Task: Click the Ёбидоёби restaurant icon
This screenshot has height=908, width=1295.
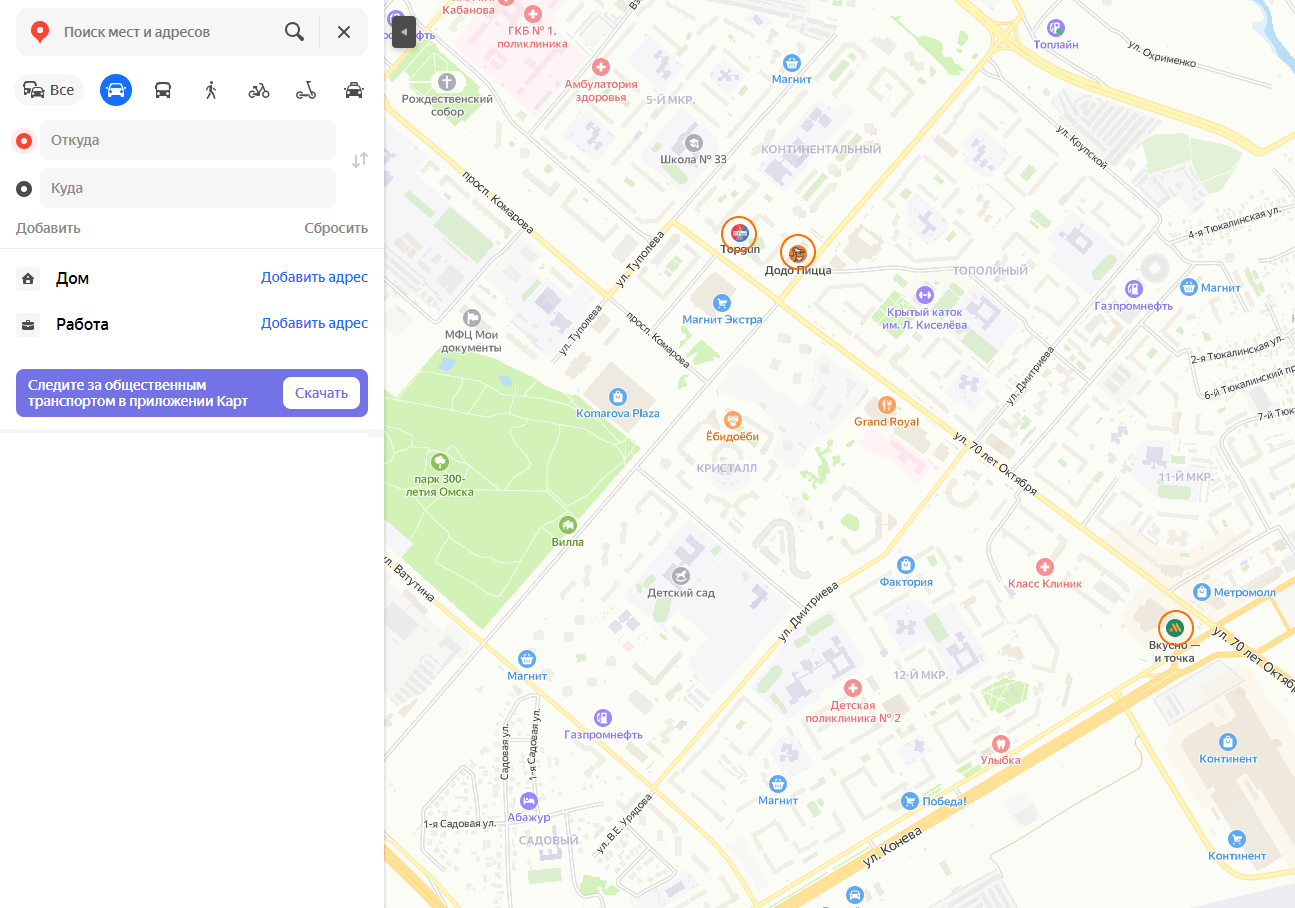Action: 733,419
